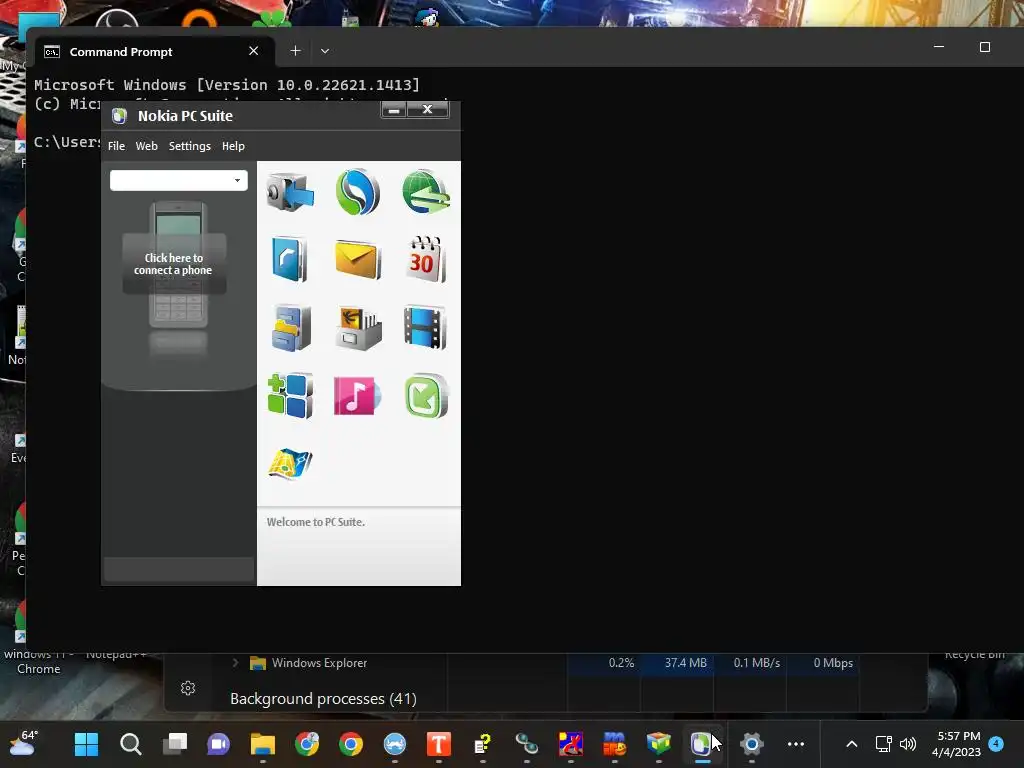The height and width of the screenshot is (768, 1024).
Task: Add a new terminal tab
Action: (295, 50)
